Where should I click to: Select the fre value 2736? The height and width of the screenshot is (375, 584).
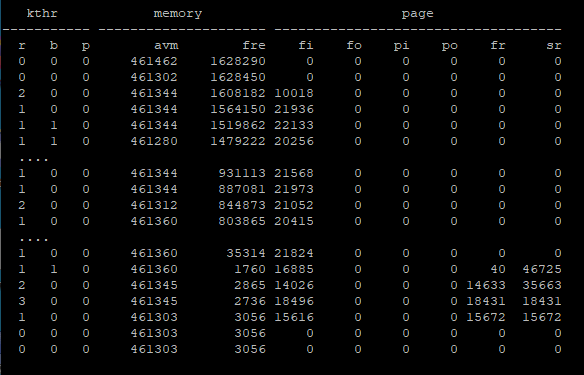tap(250, 302)
